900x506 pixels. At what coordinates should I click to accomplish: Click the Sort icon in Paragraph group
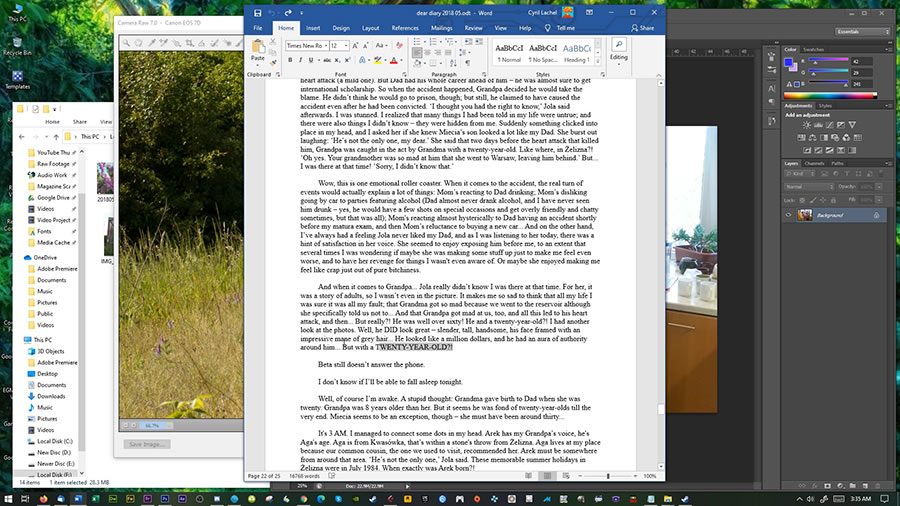pos(453,63)
